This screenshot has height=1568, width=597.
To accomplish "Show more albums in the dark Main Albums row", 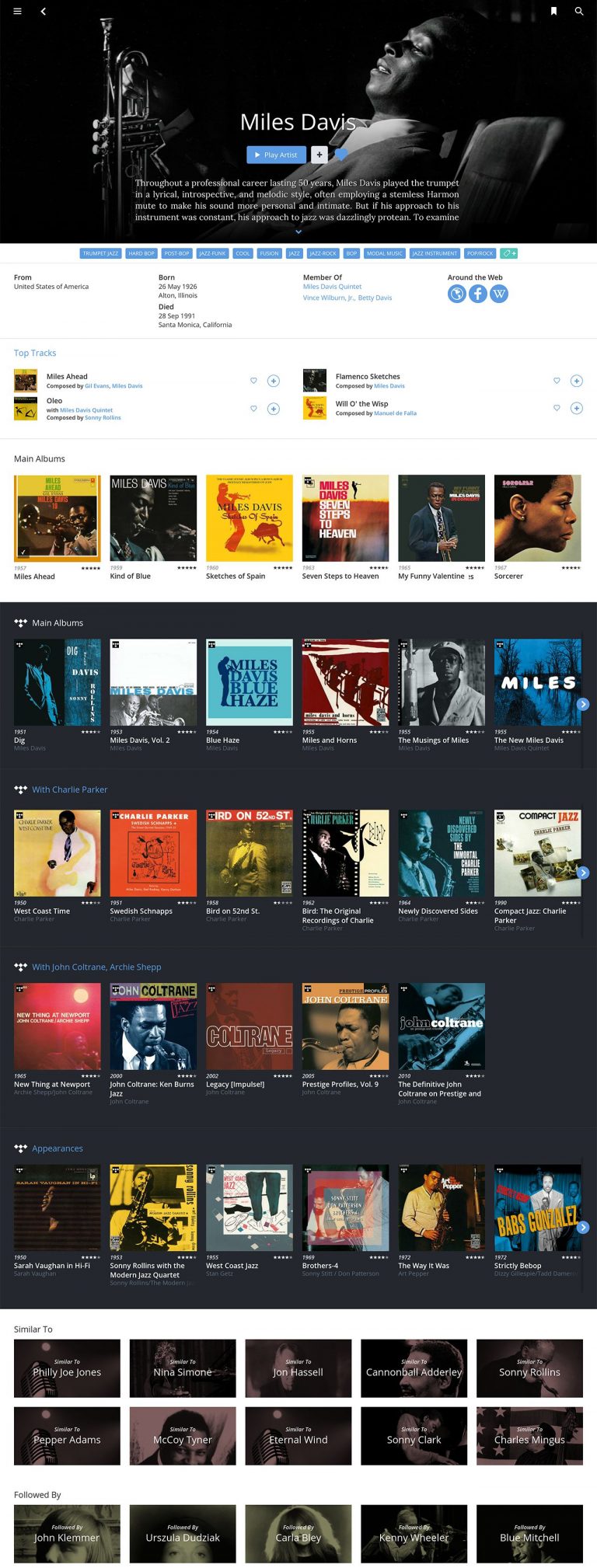I will click(583, 704).
